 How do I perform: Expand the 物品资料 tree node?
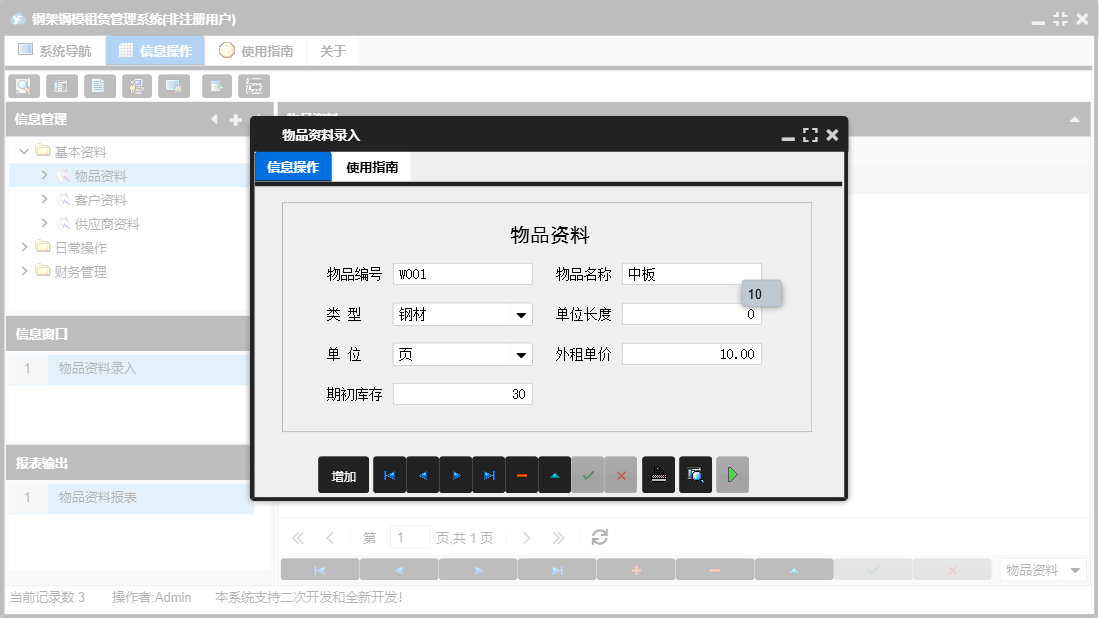tap(44, 175)
